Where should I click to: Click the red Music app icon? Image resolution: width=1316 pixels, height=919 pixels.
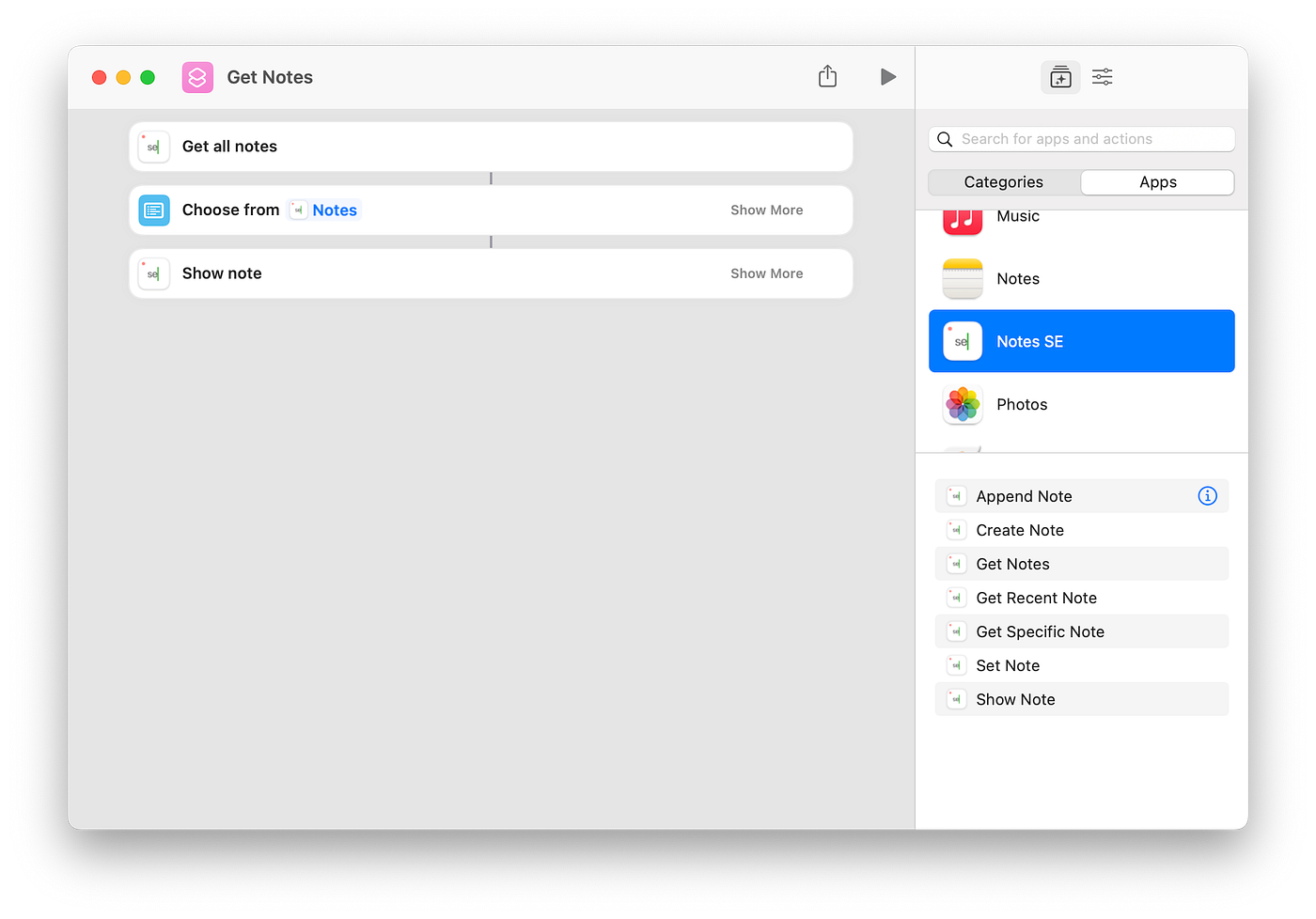coord(963,222)
